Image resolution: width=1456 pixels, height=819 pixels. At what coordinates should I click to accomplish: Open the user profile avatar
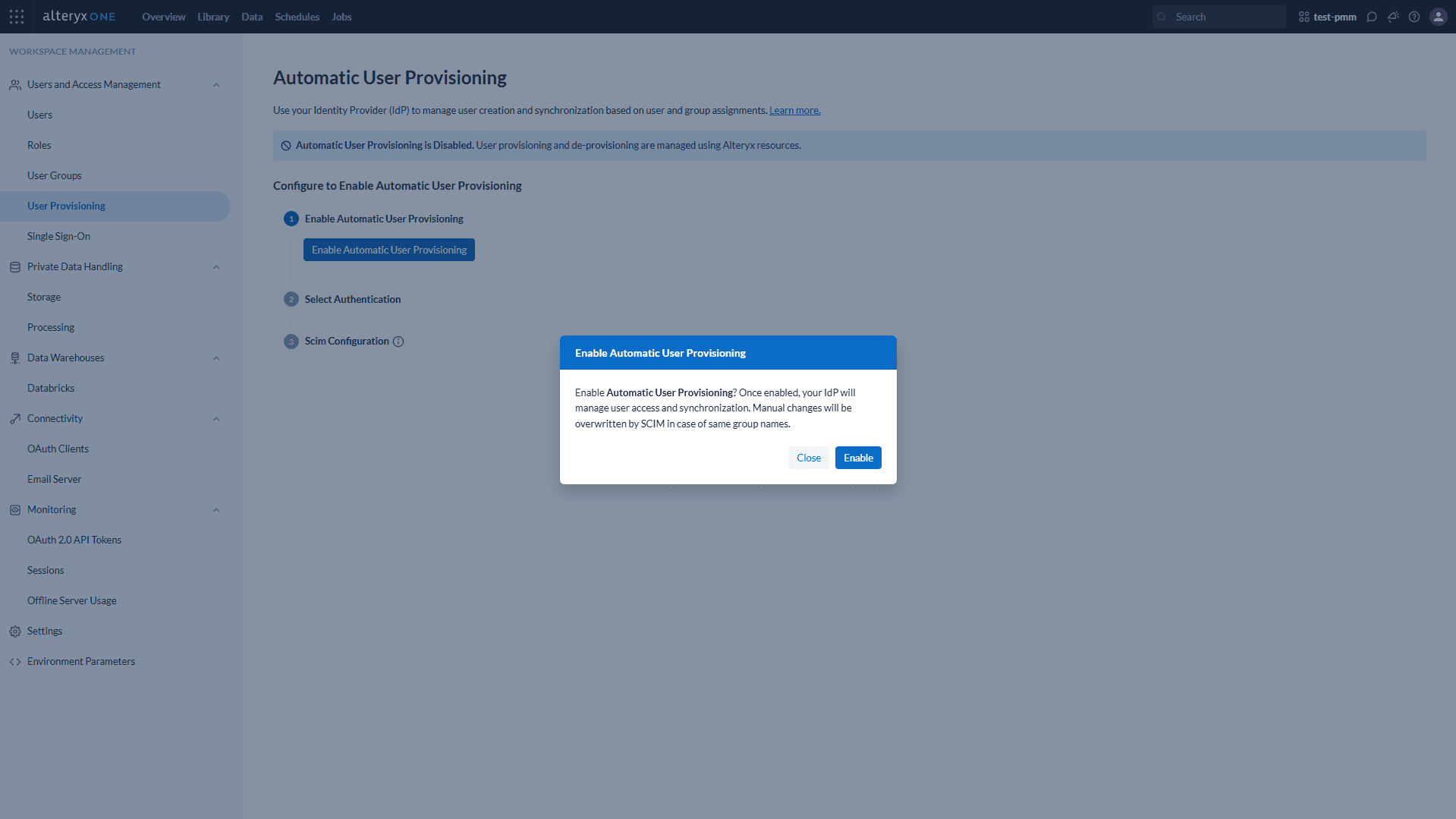(x=1438, y=17)
